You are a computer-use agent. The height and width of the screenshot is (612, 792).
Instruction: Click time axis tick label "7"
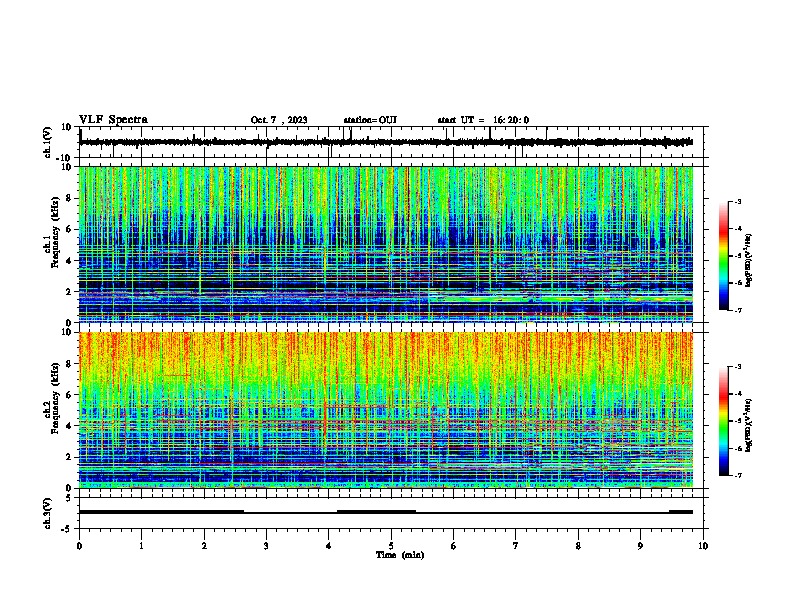516,546
